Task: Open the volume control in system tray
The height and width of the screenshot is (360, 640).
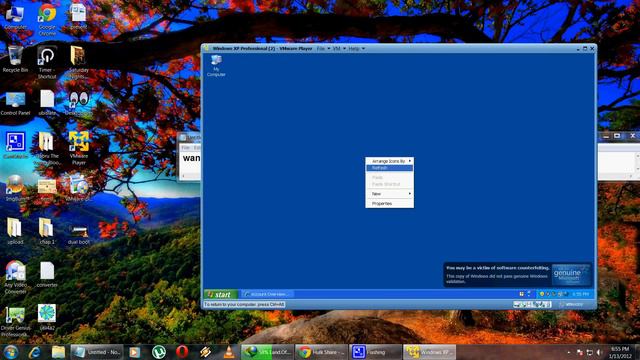Action: click(x=599, y=352)
